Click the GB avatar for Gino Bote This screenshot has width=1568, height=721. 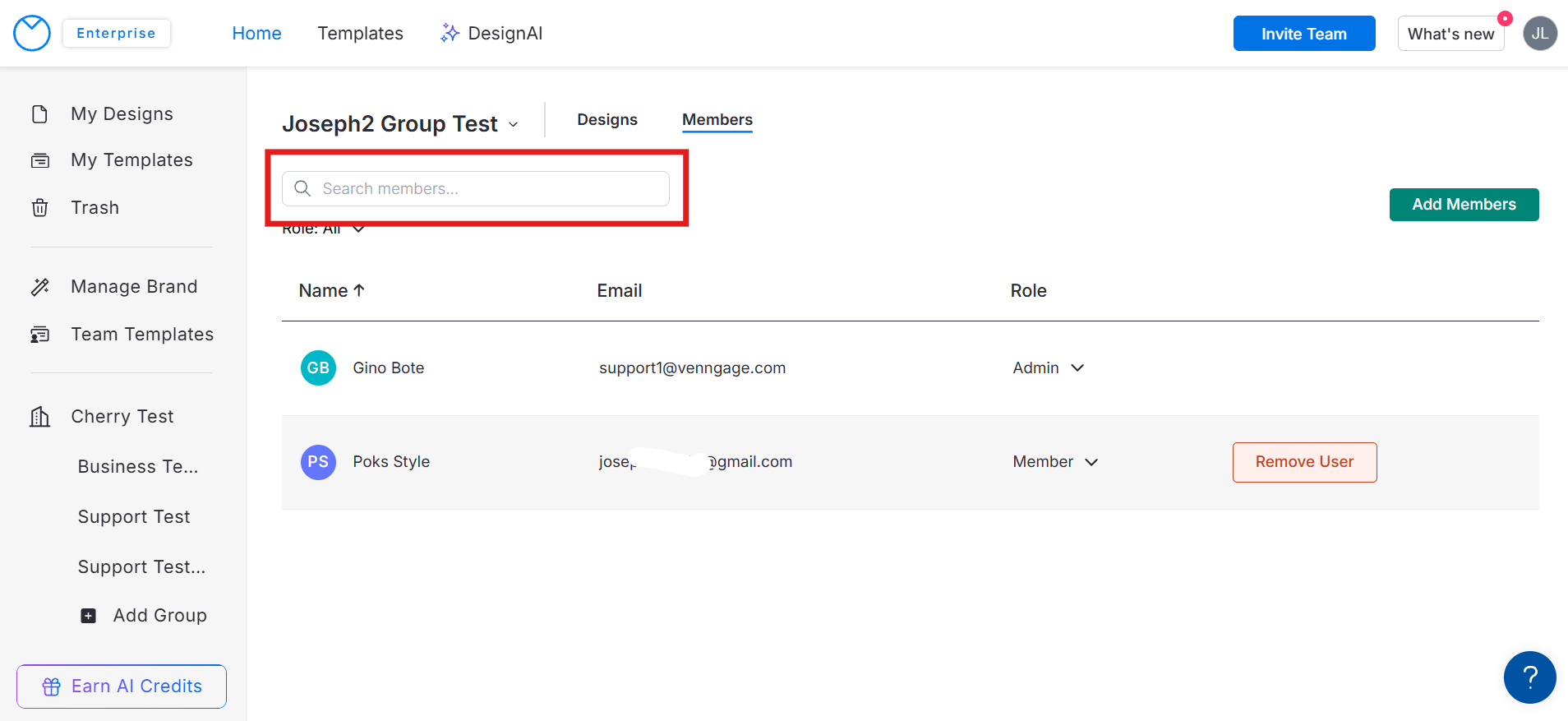click(x=318, y=367)
